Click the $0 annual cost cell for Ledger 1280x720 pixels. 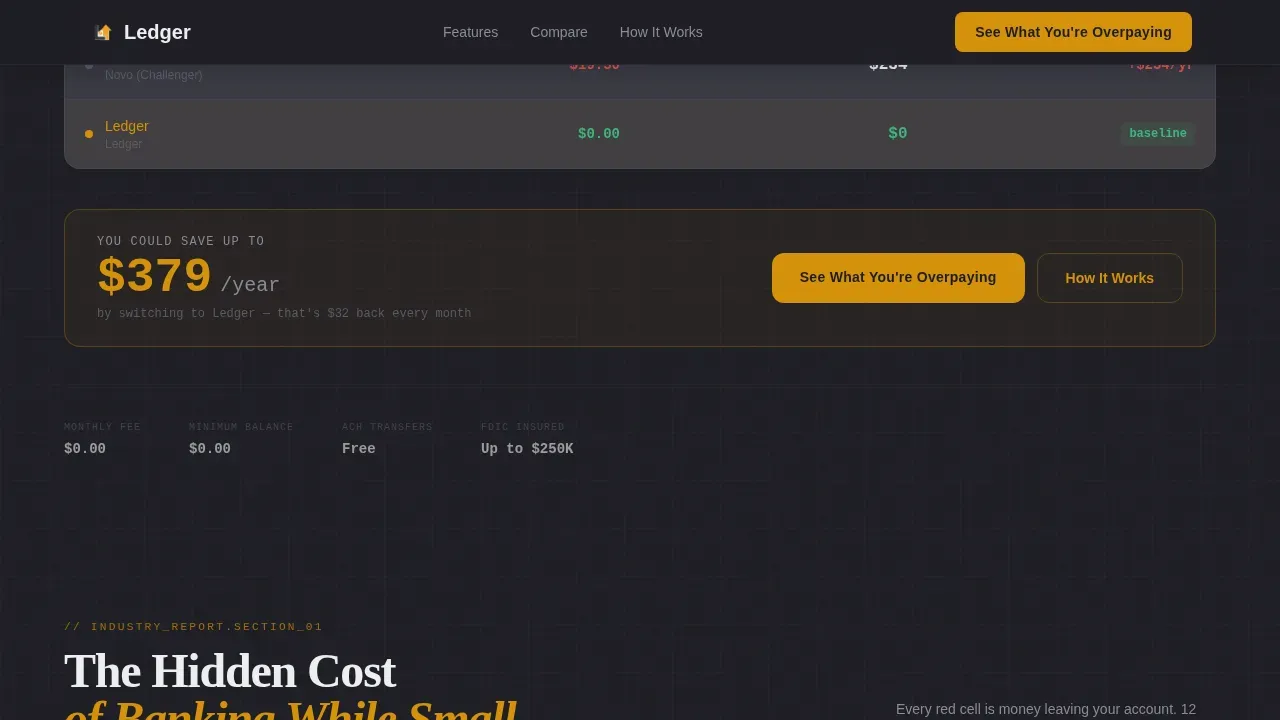(898, 133)
